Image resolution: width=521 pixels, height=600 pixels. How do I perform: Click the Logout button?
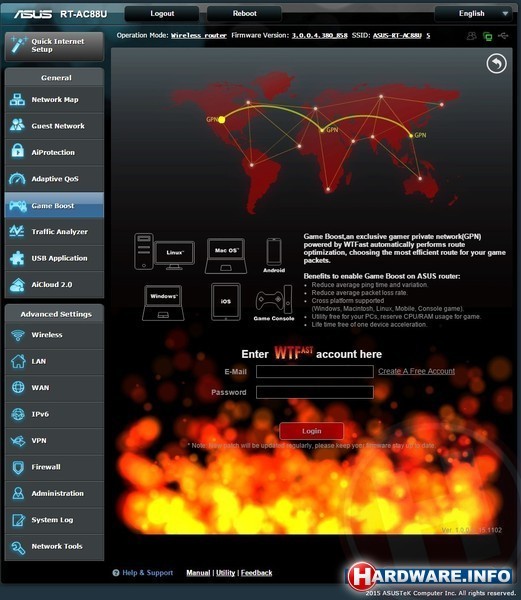point(162,13)
